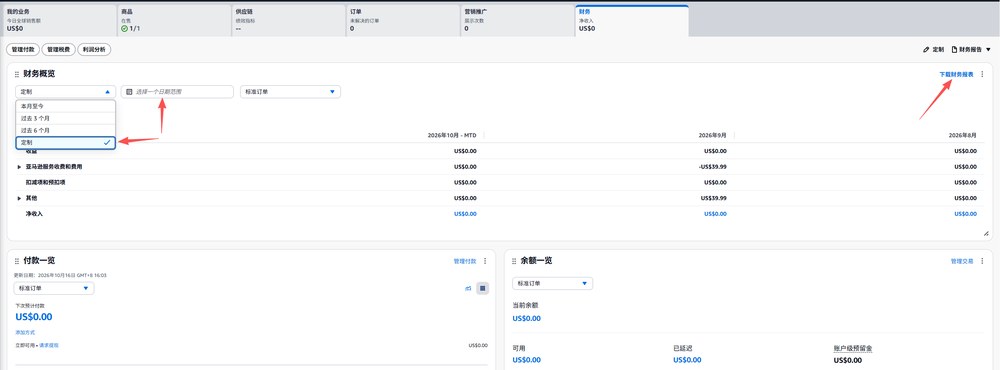This screenshot has height=370, width=1000.
Task: Open the 我的业务 tab
Action: click(60, 20)
